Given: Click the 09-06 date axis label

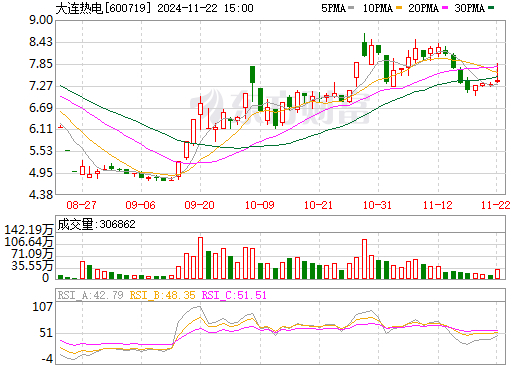Looking at the screenshot, I should coord(141,205).
